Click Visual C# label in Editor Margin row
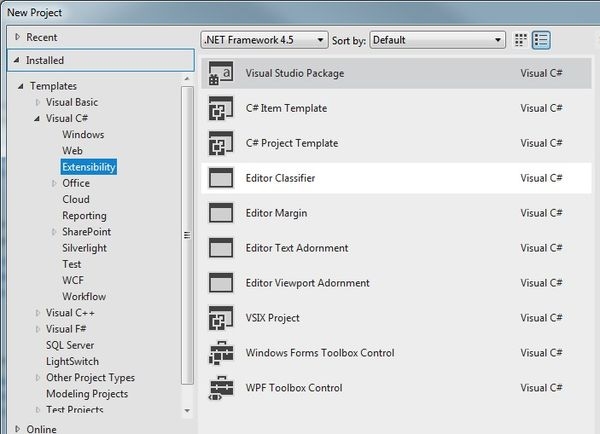The image size is (600, 434). [x=541, y=213]
